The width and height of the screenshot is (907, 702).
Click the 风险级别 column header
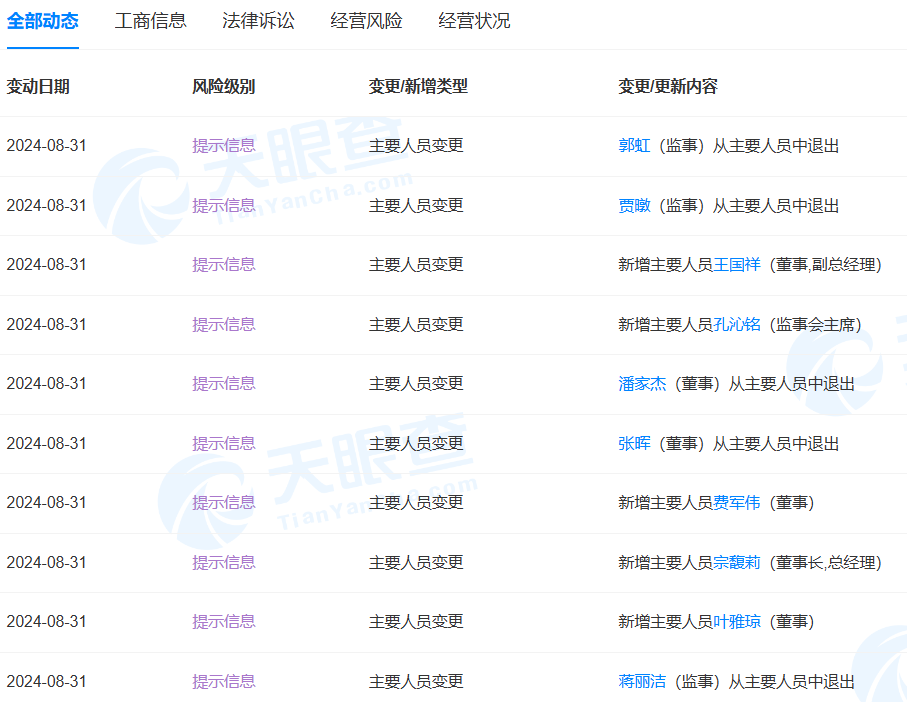[221, 86]
